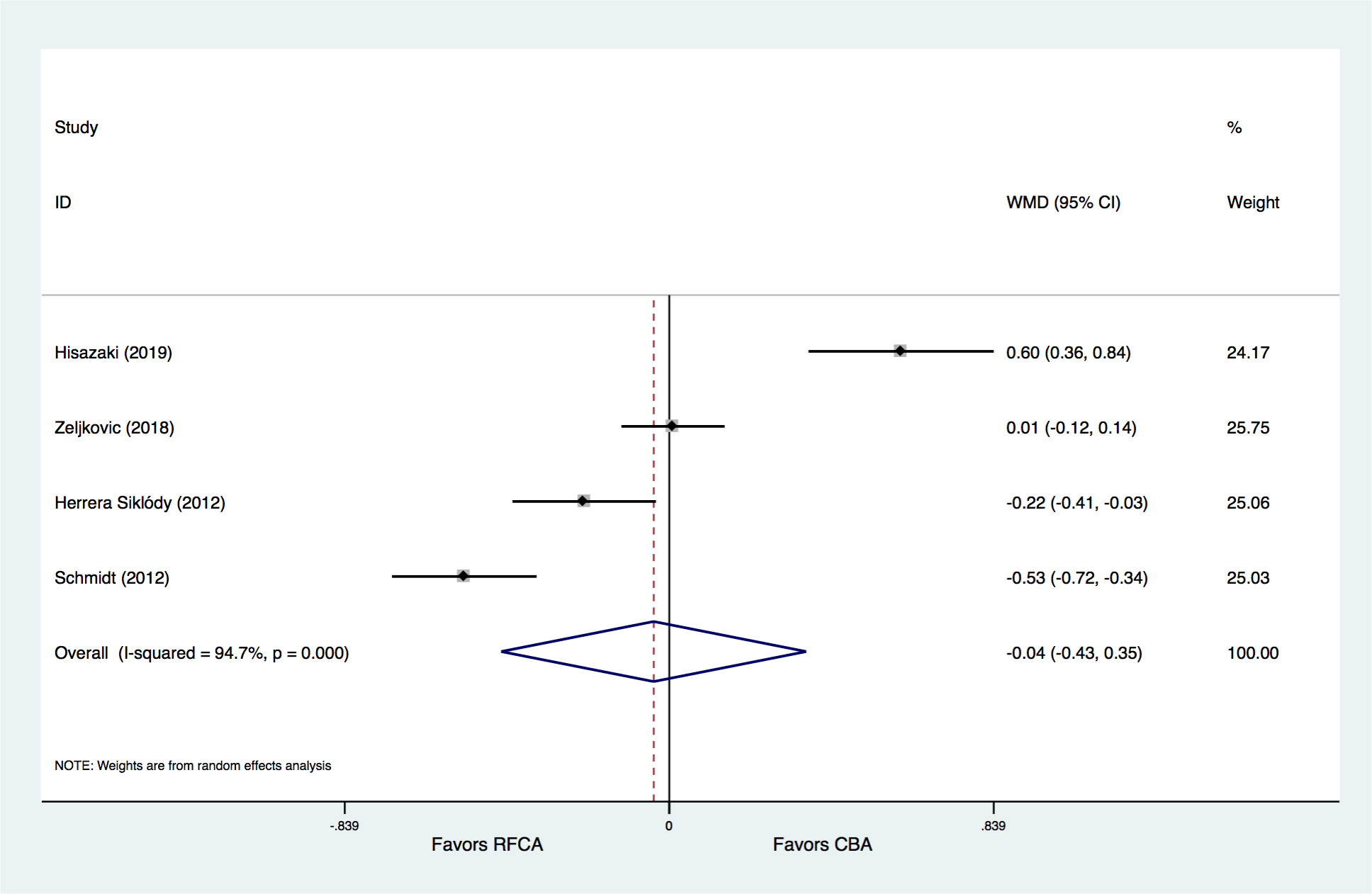The height and width of the screenshot is (894, 1372).
Task: Select the Schmidt (2012) study label
Action: tap(112, 578)
